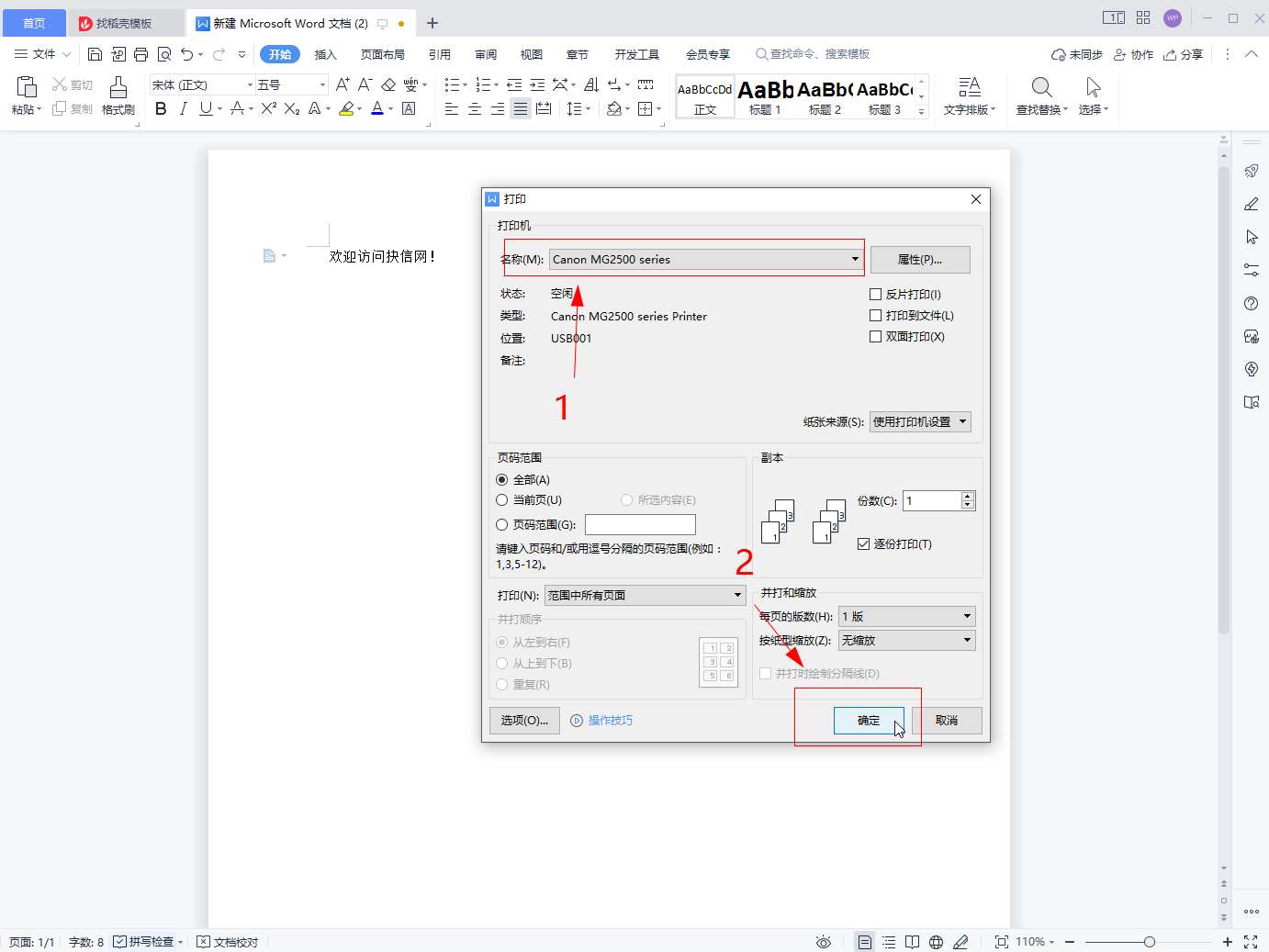Click the zoom slider handle
Viewport: 1269px width, 952px height.
tap(1149, 942)
